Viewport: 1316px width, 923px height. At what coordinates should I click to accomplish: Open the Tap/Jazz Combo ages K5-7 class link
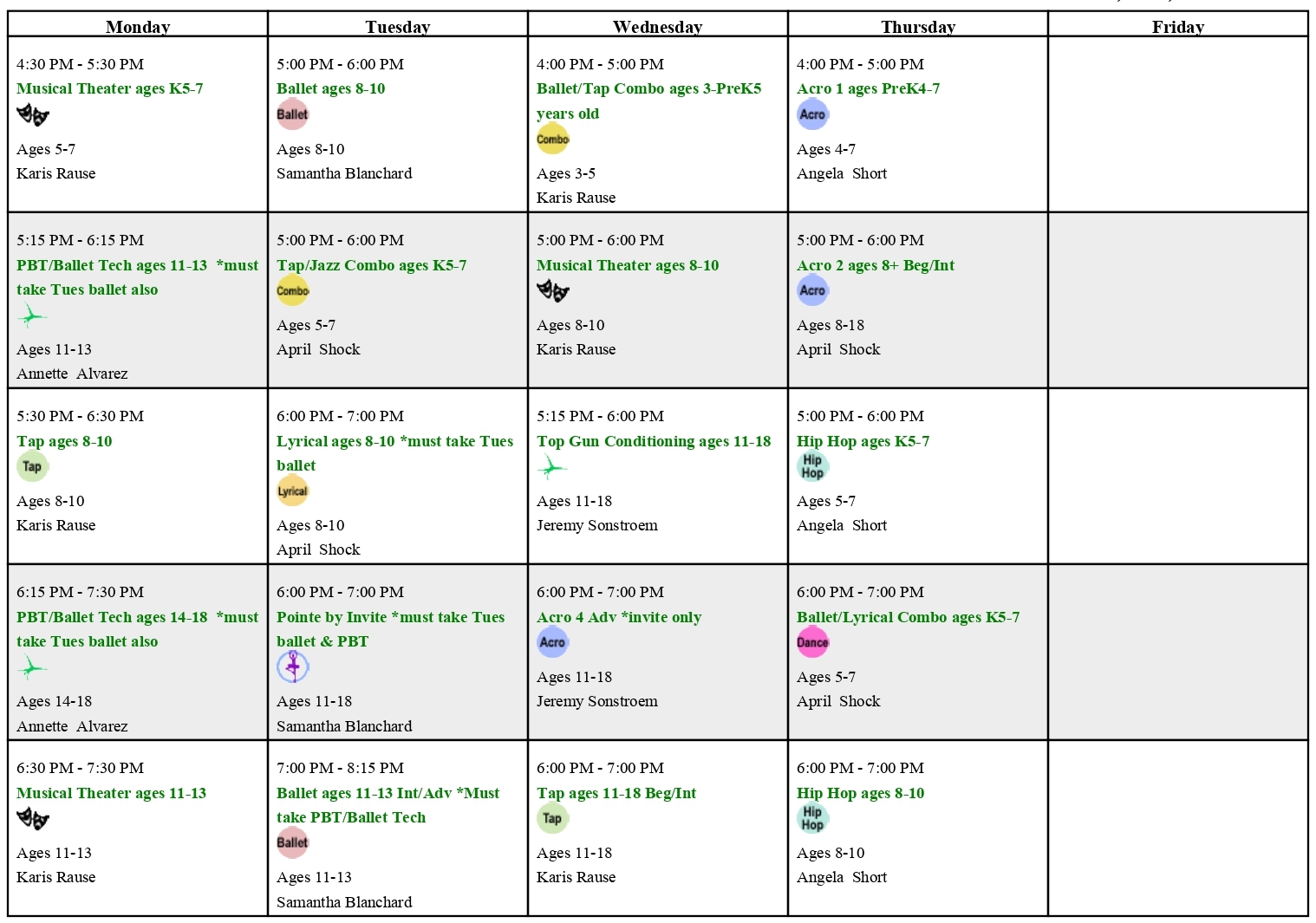[371, 265]
